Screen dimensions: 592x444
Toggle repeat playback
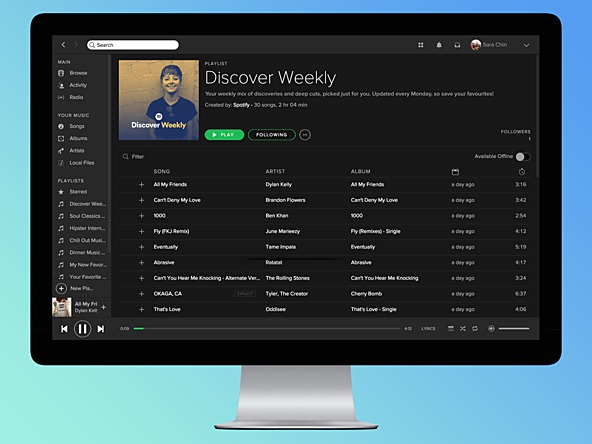(x=475, y=328)
